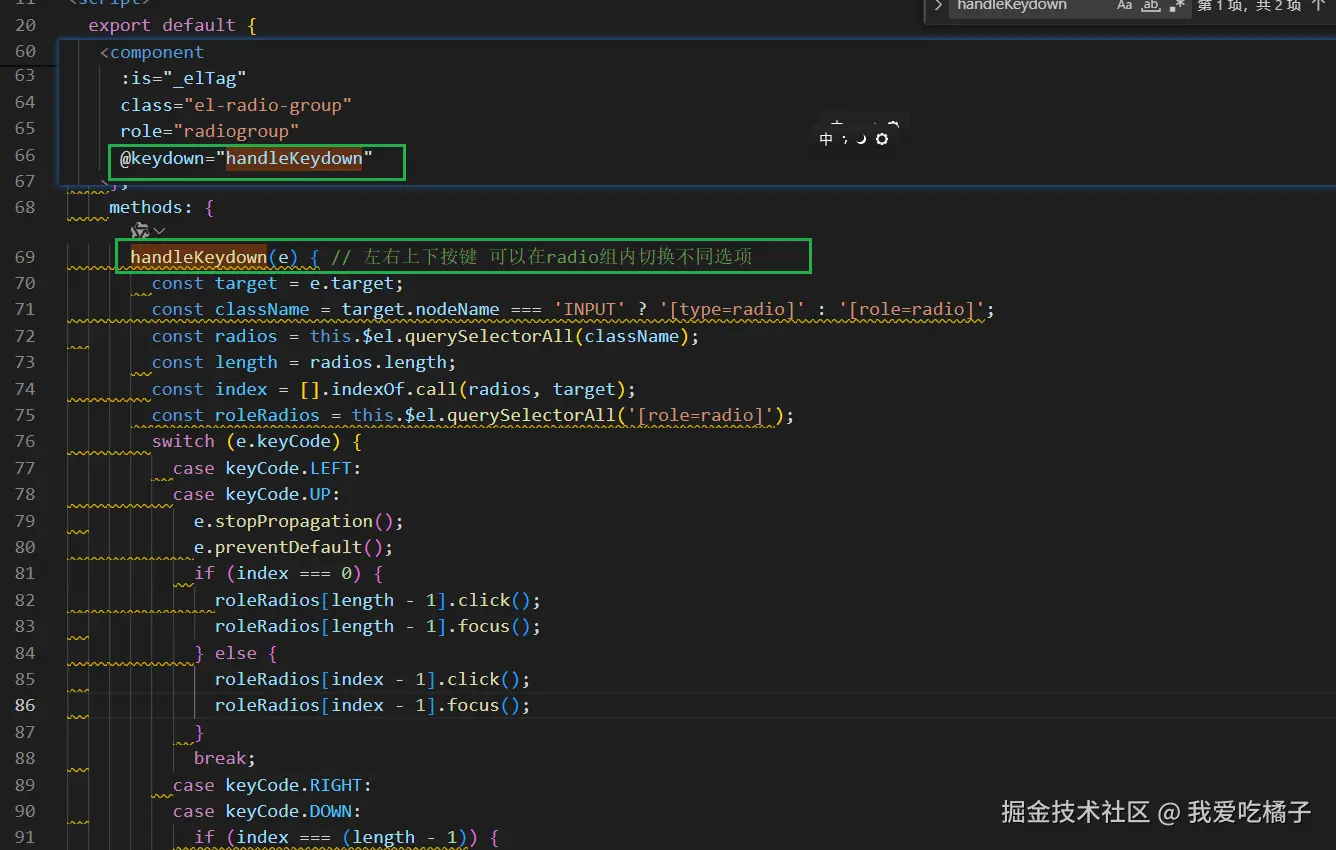Click 'methods: {' on line 68
1336x850 pixels.
pos(162,207)
